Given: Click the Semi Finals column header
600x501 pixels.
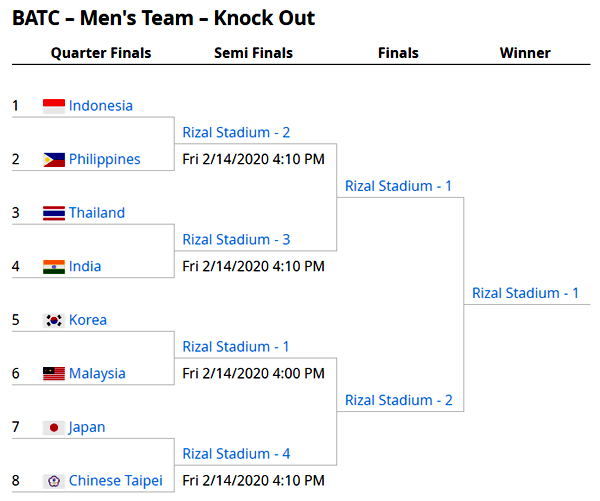Looking at the screenshot, I should (x=253, y=53).
